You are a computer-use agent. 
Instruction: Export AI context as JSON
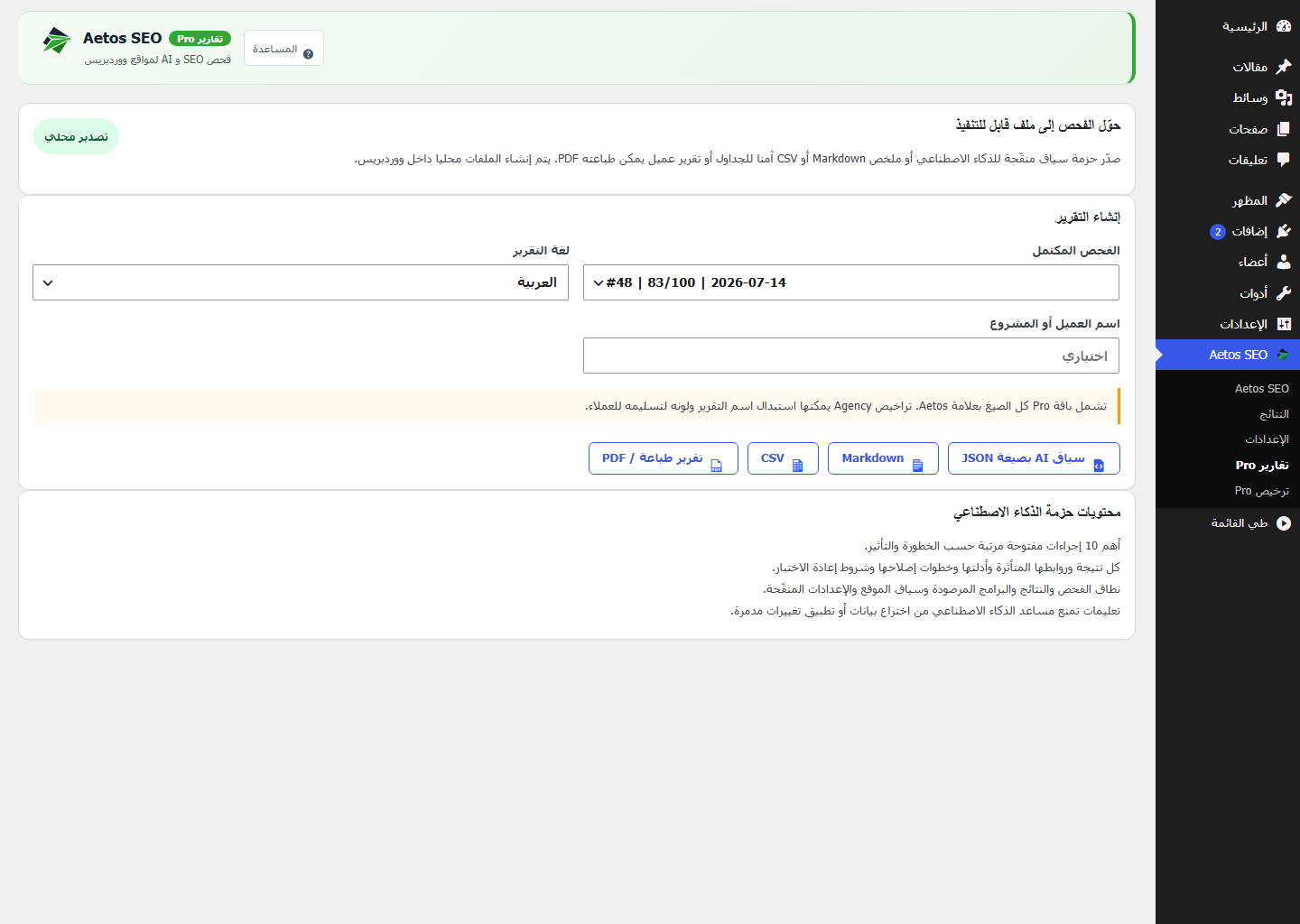pos(1034,458)
